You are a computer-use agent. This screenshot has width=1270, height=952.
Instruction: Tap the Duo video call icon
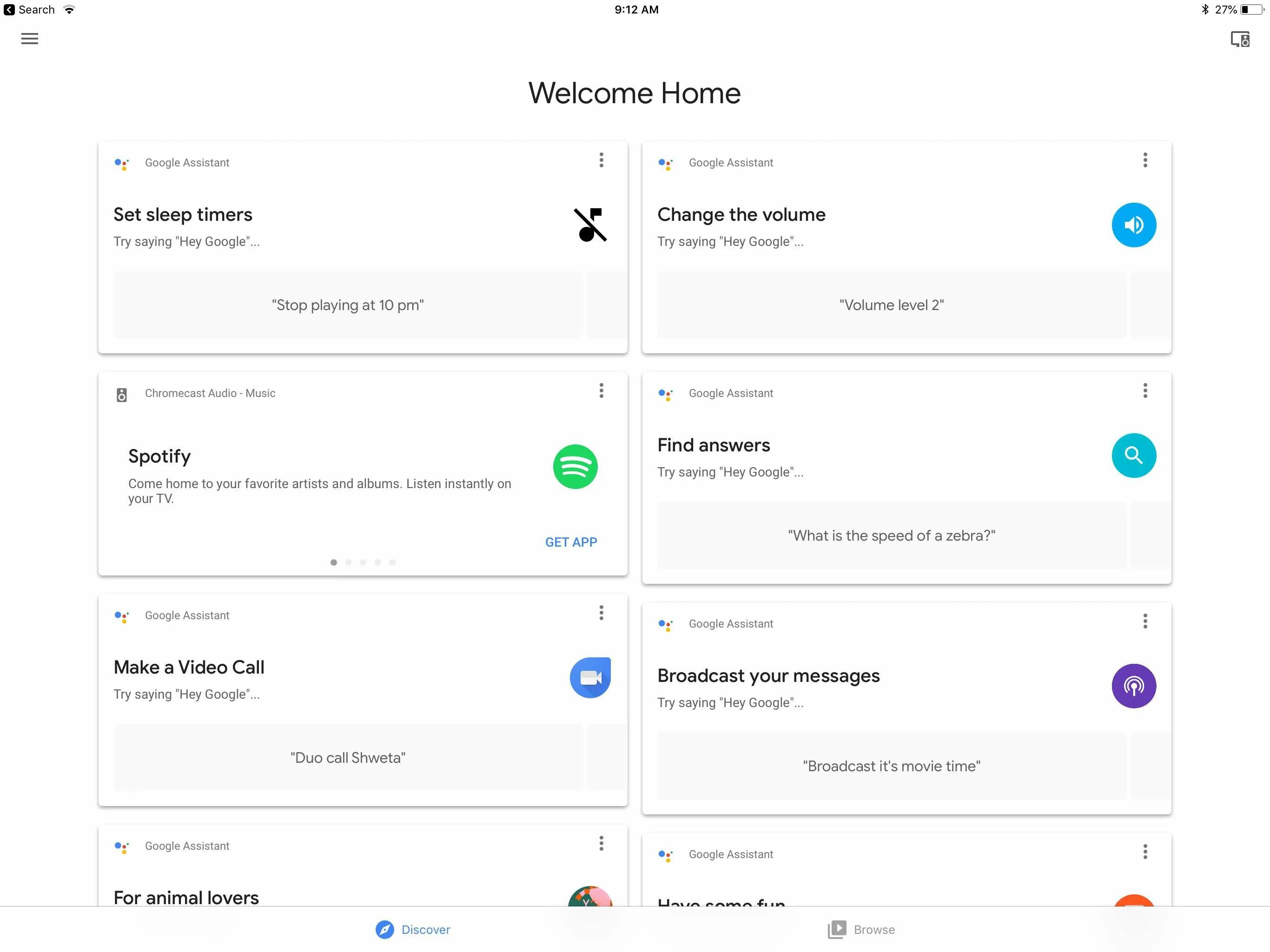589,678
